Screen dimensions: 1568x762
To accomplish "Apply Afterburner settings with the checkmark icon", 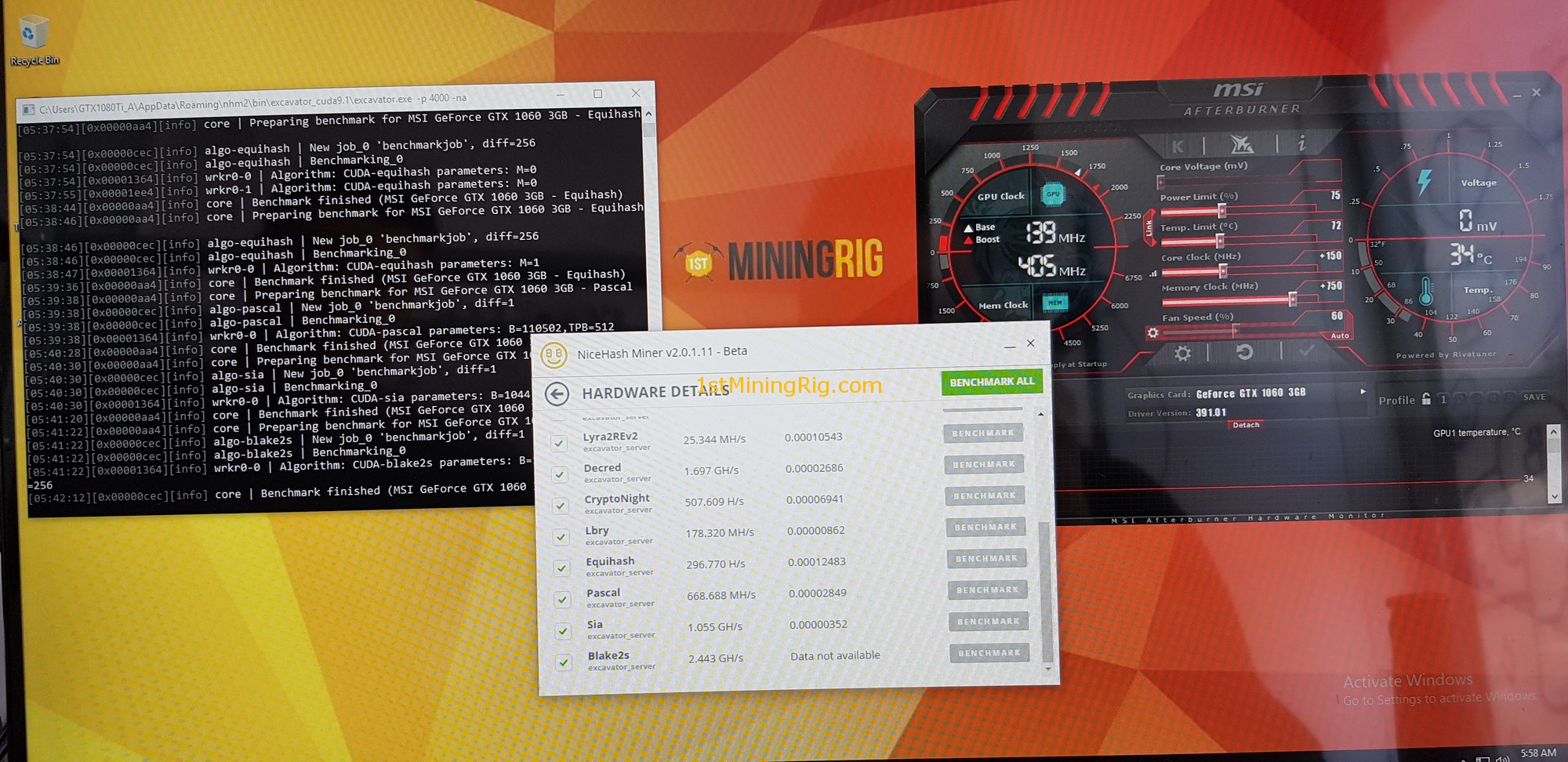I will (x=1306, y=350).
